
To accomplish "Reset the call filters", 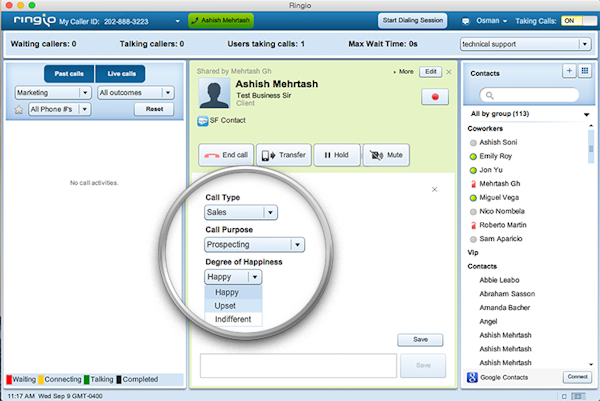I will point(154,109).
